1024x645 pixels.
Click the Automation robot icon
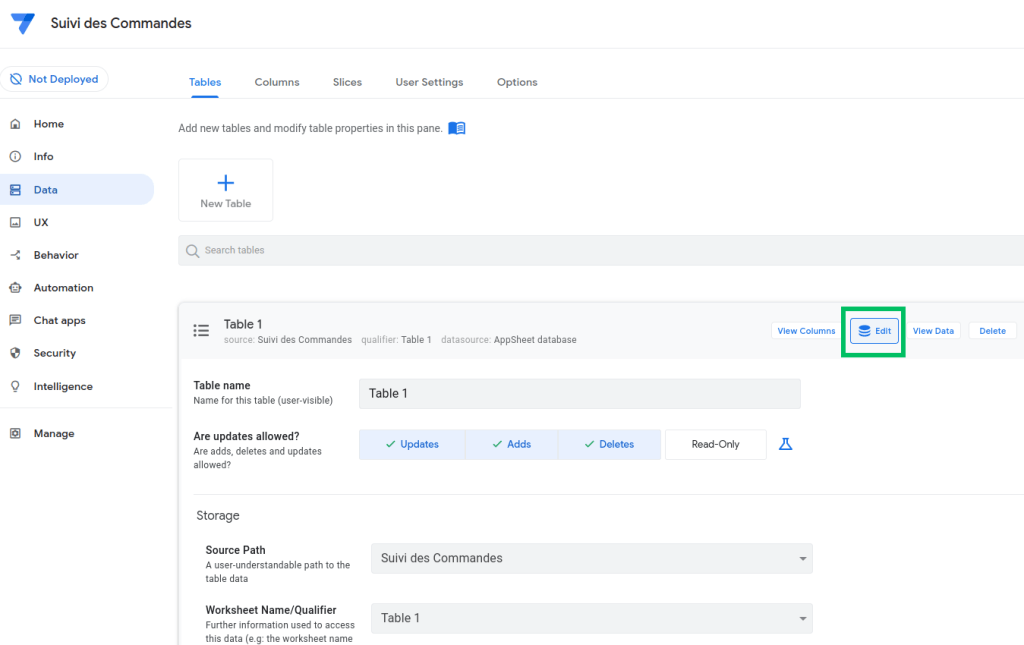coord(16,288)
